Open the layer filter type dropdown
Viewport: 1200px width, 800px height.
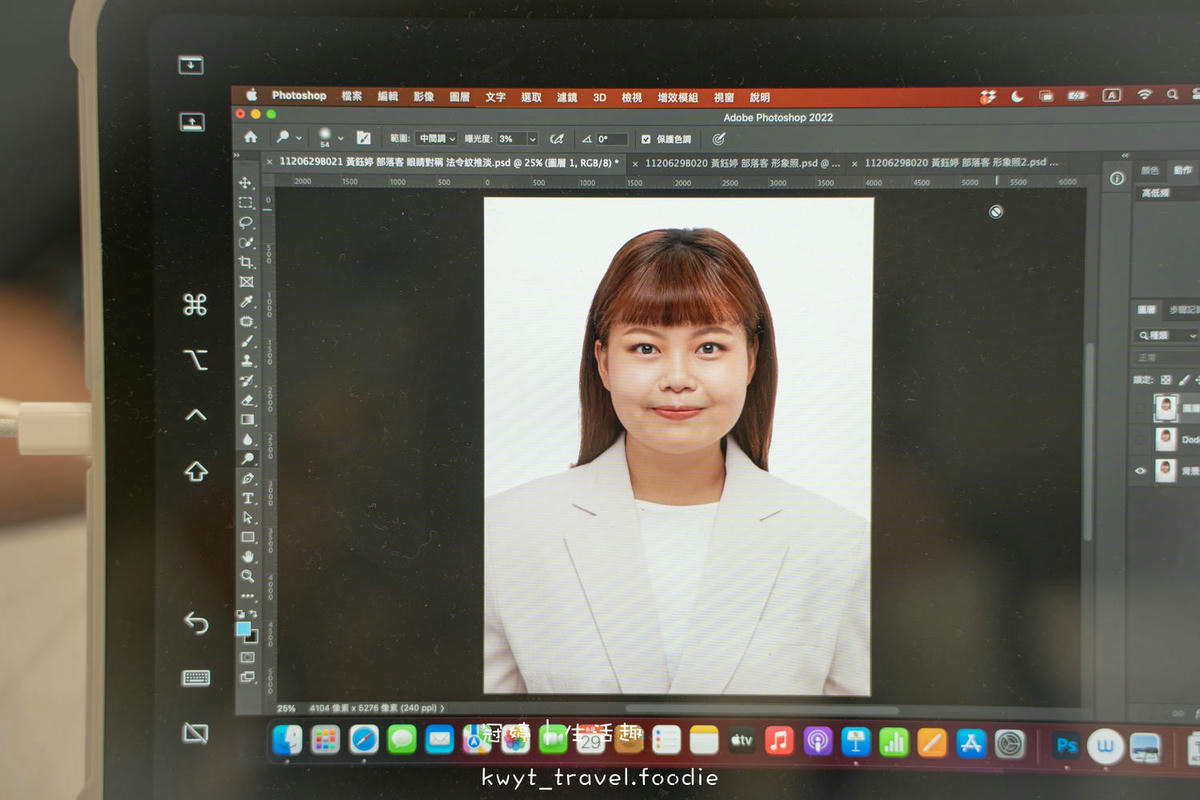(x=1166, y=336)
